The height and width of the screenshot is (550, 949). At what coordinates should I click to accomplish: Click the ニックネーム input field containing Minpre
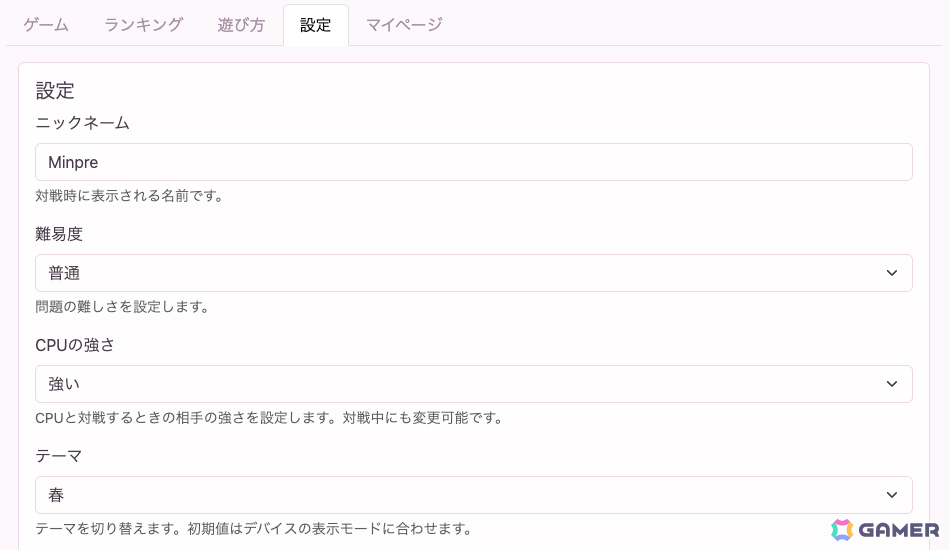coord(474,162)
